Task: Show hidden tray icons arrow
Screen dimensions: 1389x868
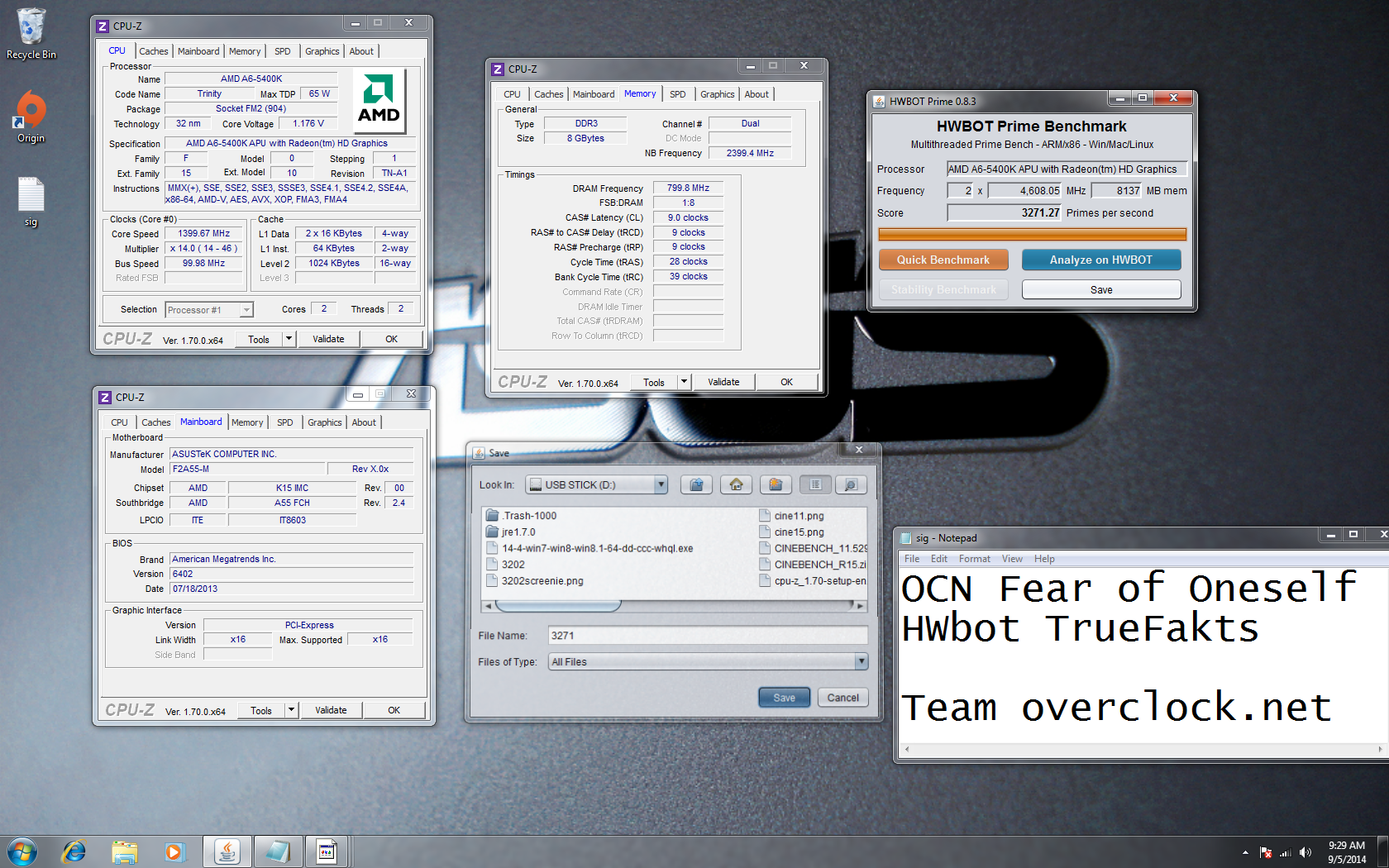Action: point(1245,852)
